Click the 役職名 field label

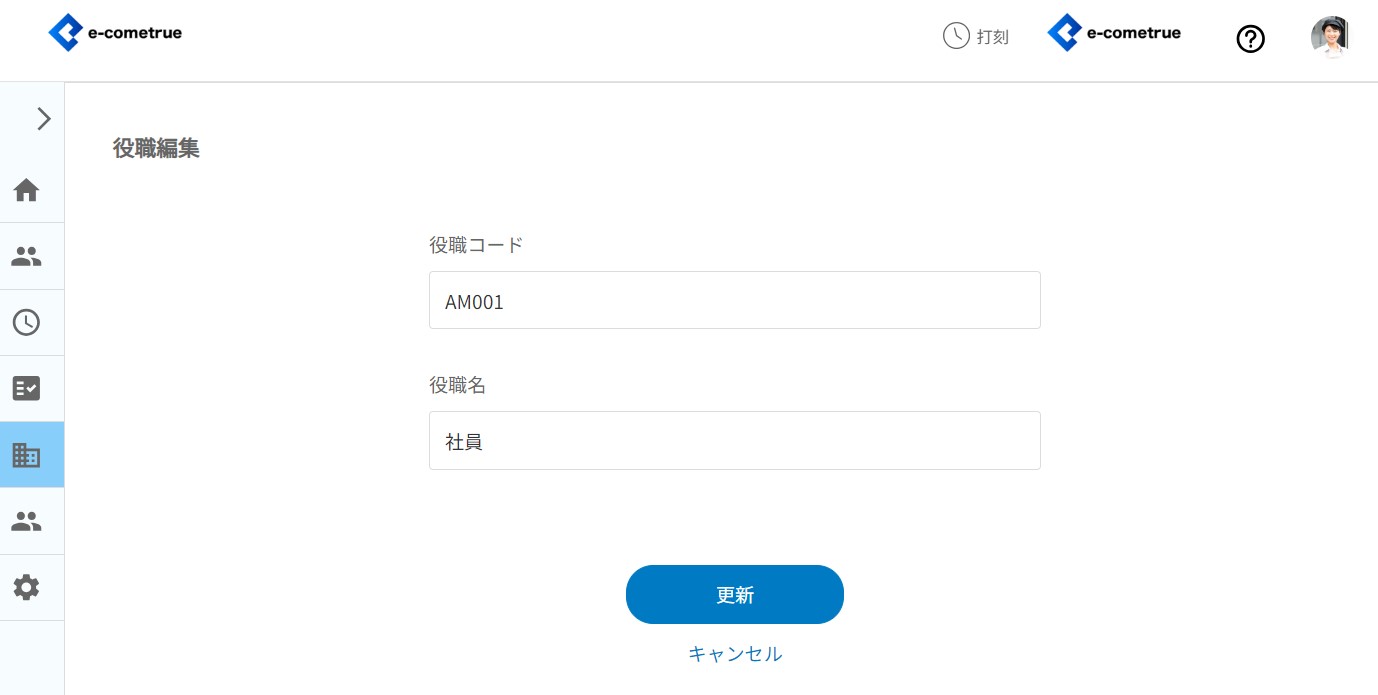point(457,385)
